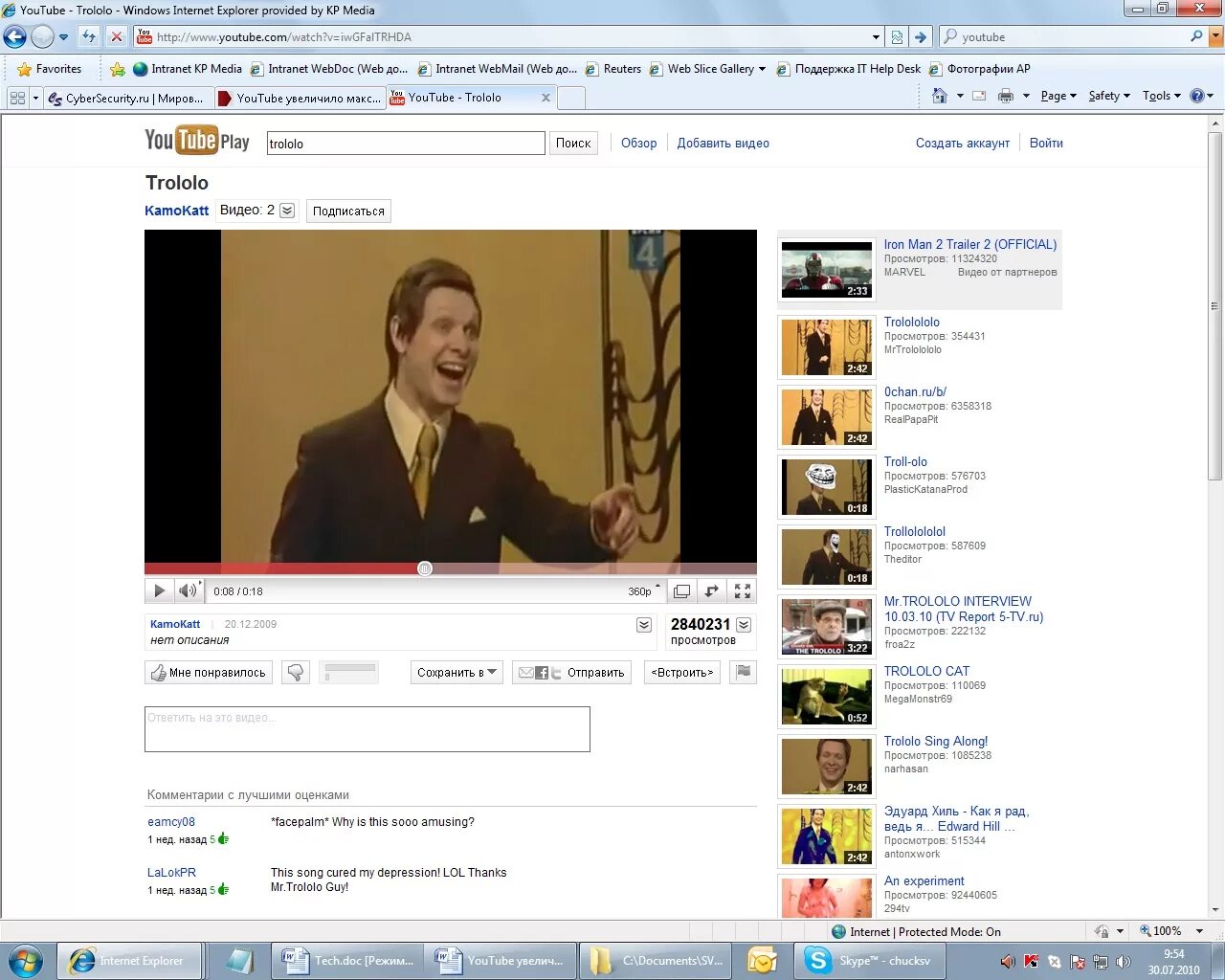Open the eamcy08 commenter profile link
The image size is (1225, 980).
171,822
